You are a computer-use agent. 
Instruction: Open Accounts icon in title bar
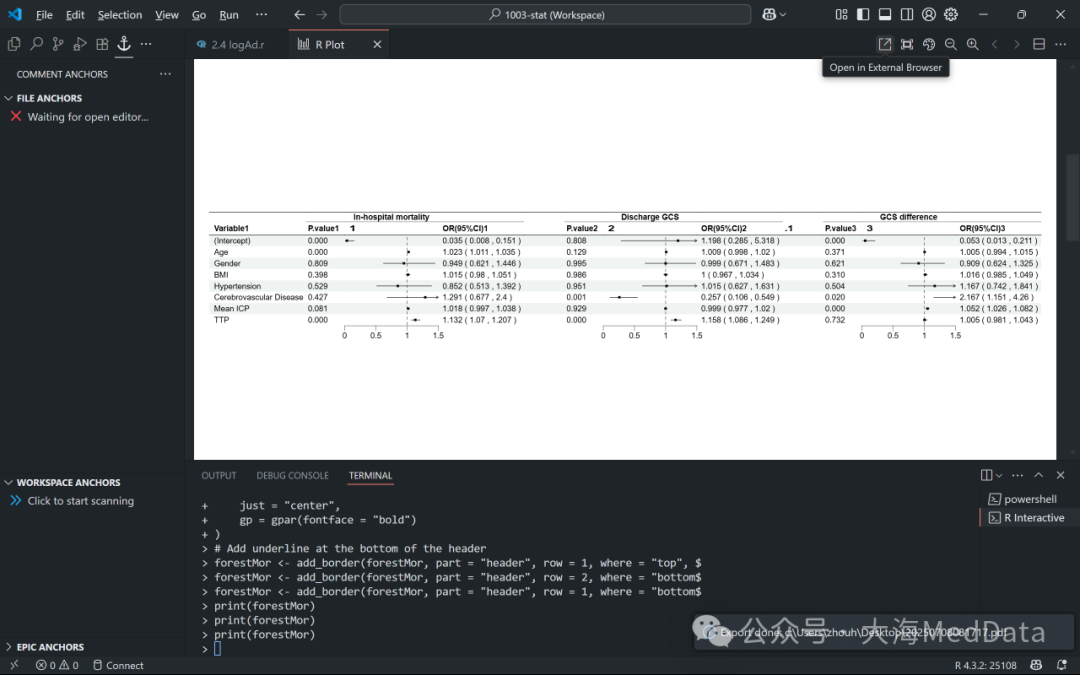coord(929,14)
